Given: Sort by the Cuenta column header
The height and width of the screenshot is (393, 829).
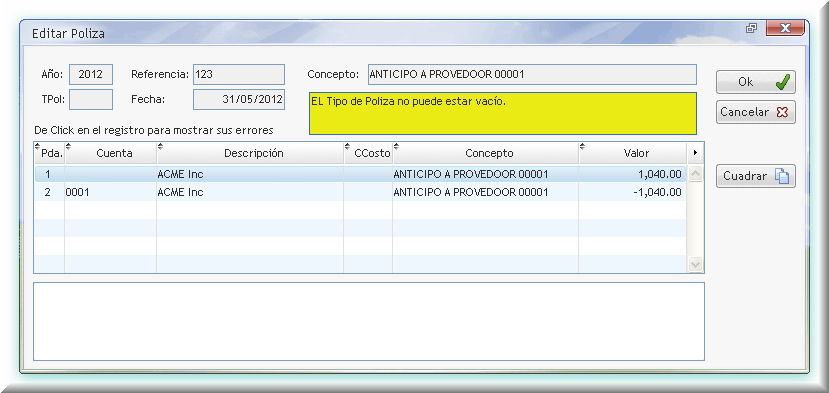Looking at the screenshot, I should 110,153.
